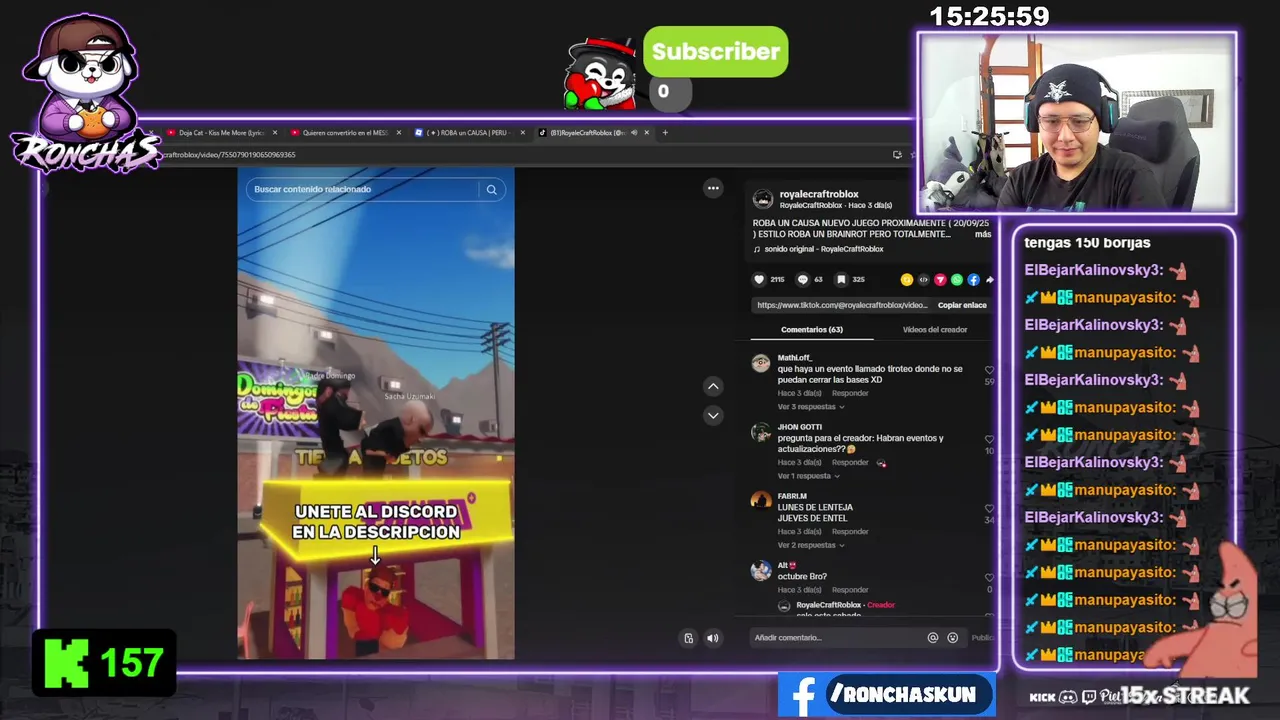Click 'Copiar enlace' button
This screenshot has height=720, width=1280.
[x=962, y=305]
